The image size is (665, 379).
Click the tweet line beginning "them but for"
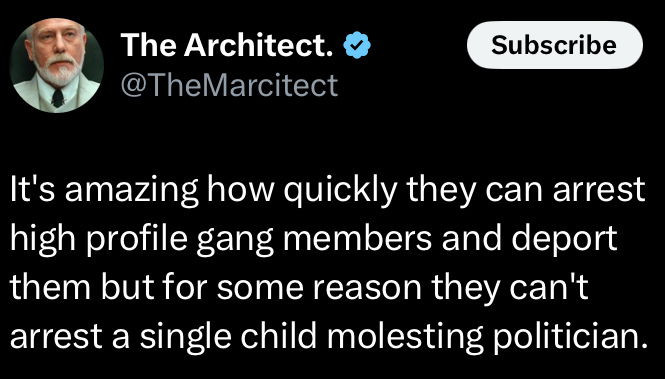pyautogui.click(x=299, y=287)
